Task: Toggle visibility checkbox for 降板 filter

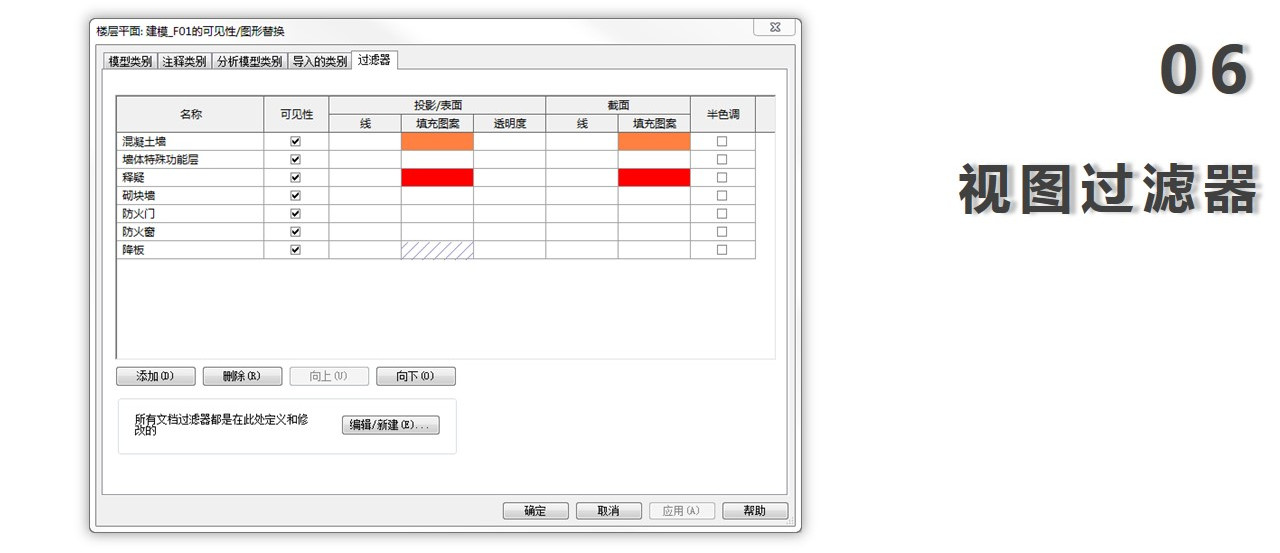Action: click(x=295, y=249)
